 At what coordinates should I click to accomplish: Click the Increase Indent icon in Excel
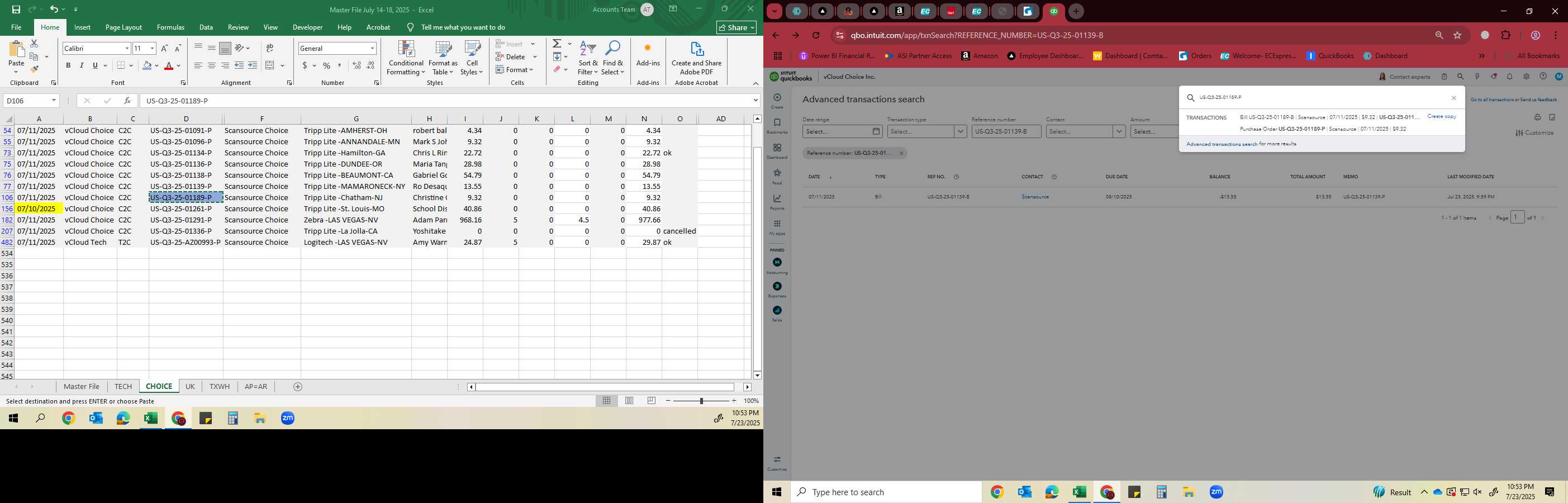(x=253, y=65)
